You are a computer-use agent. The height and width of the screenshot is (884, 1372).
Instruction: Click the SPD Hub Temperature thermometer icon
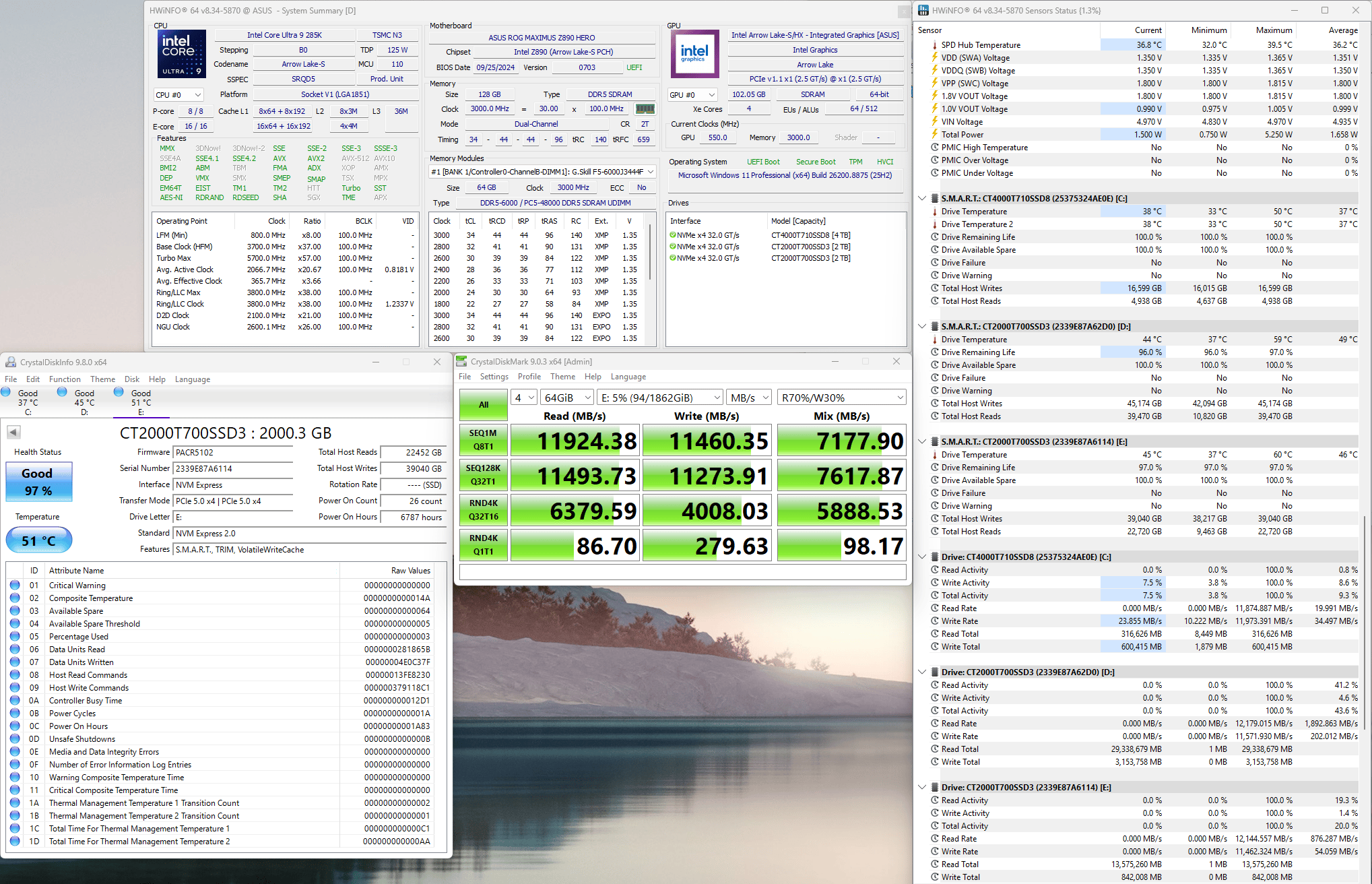point(935,45)
